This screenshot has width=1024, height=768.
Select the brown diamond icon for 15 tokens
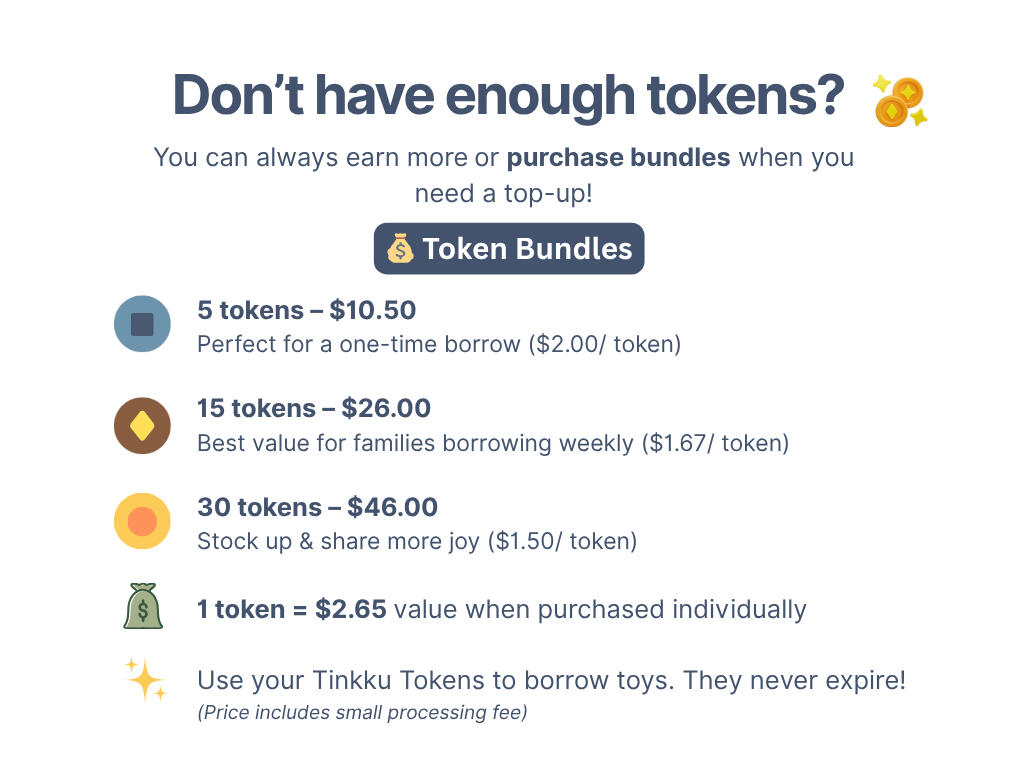(142, 426)
